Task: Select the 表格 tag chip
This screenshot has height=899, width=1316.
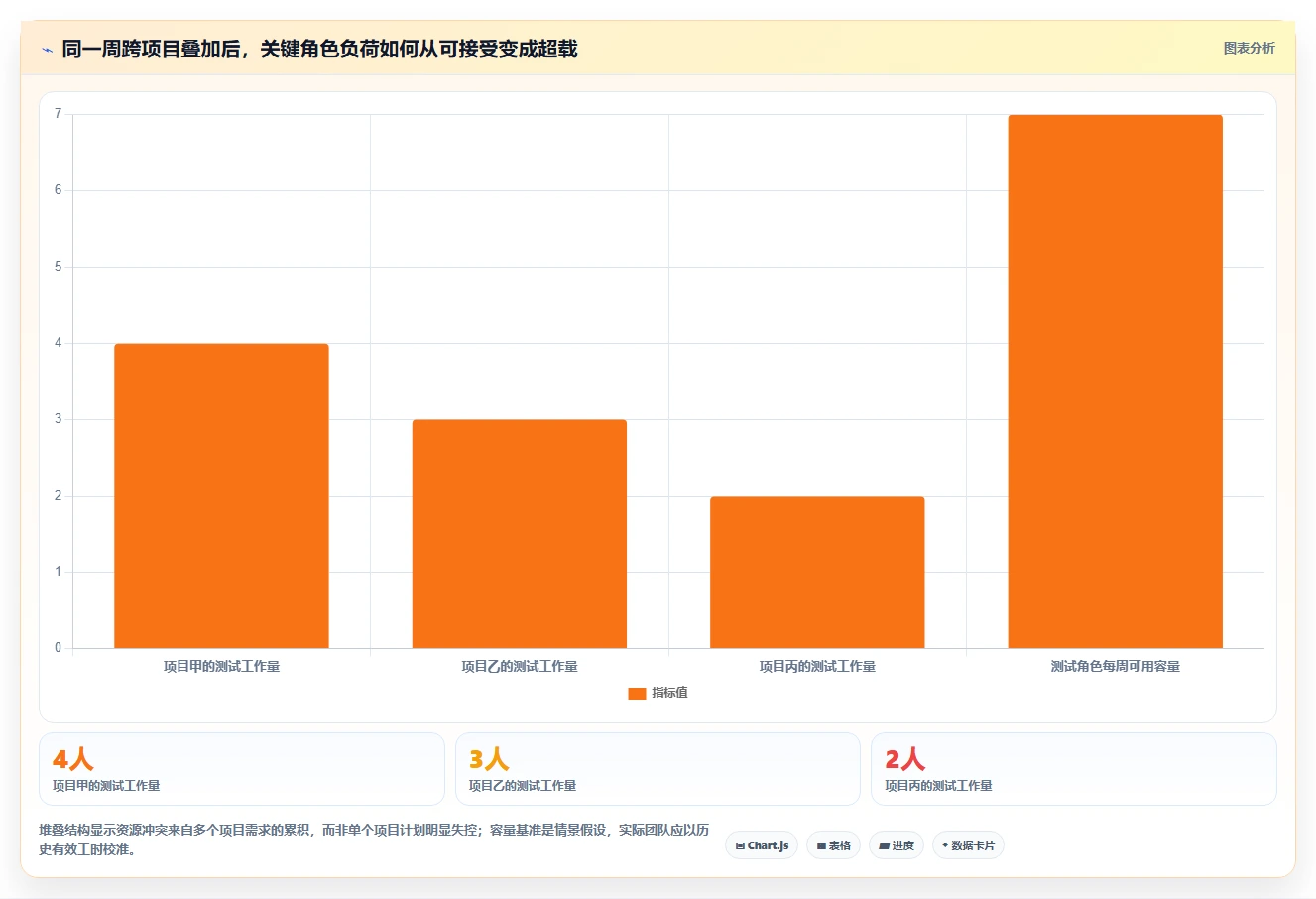Action: tap(833, 845)
